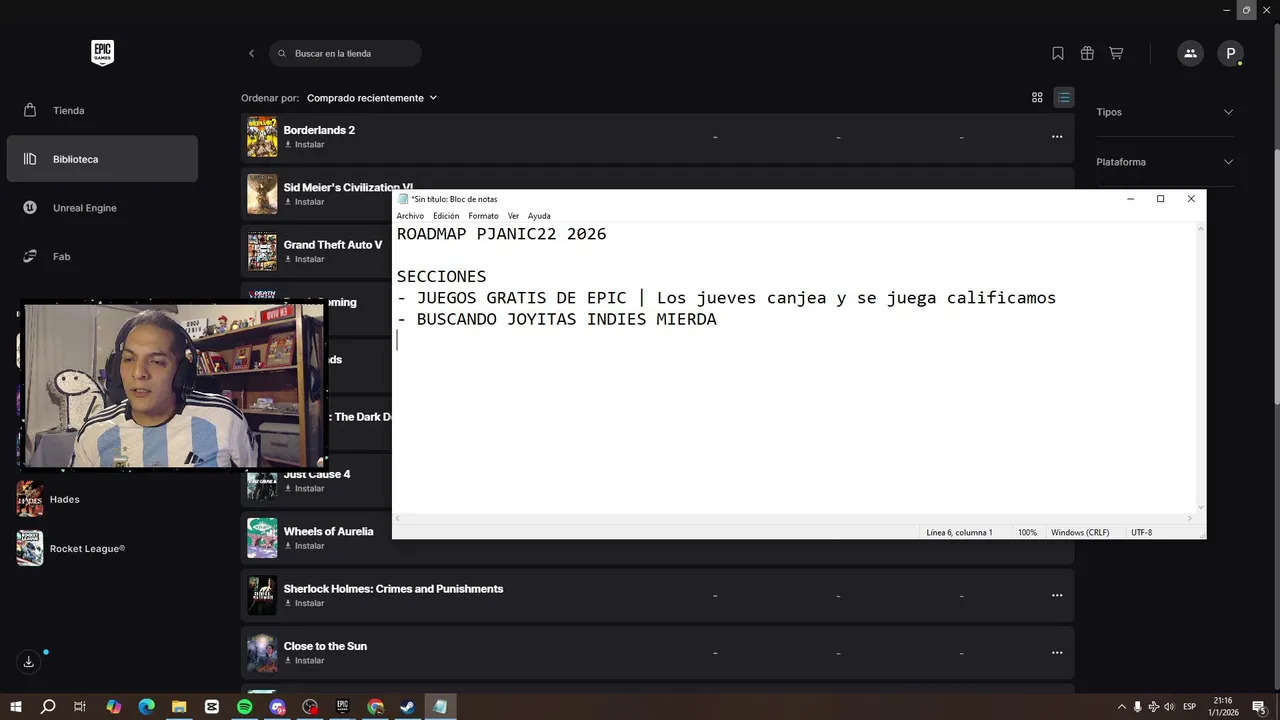Expand the Plataforma filter
1280x720 pixels.
(x=1165, y=162)
